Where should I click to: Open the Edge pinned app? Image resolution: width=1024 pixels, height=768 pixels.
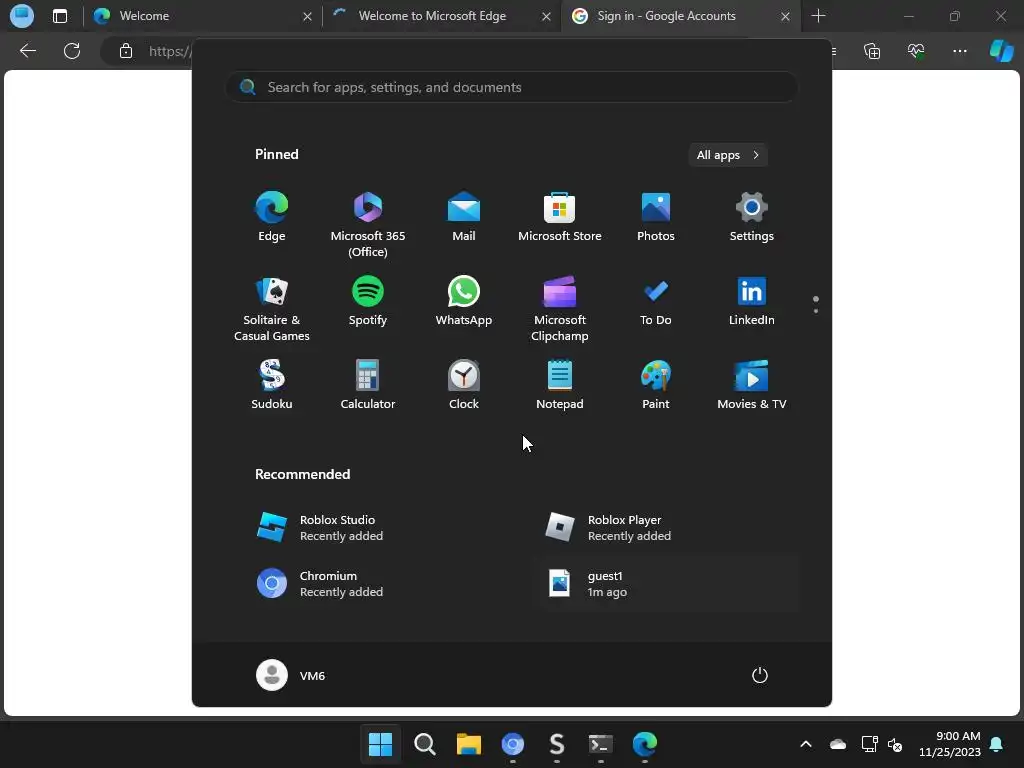[272, 217]
